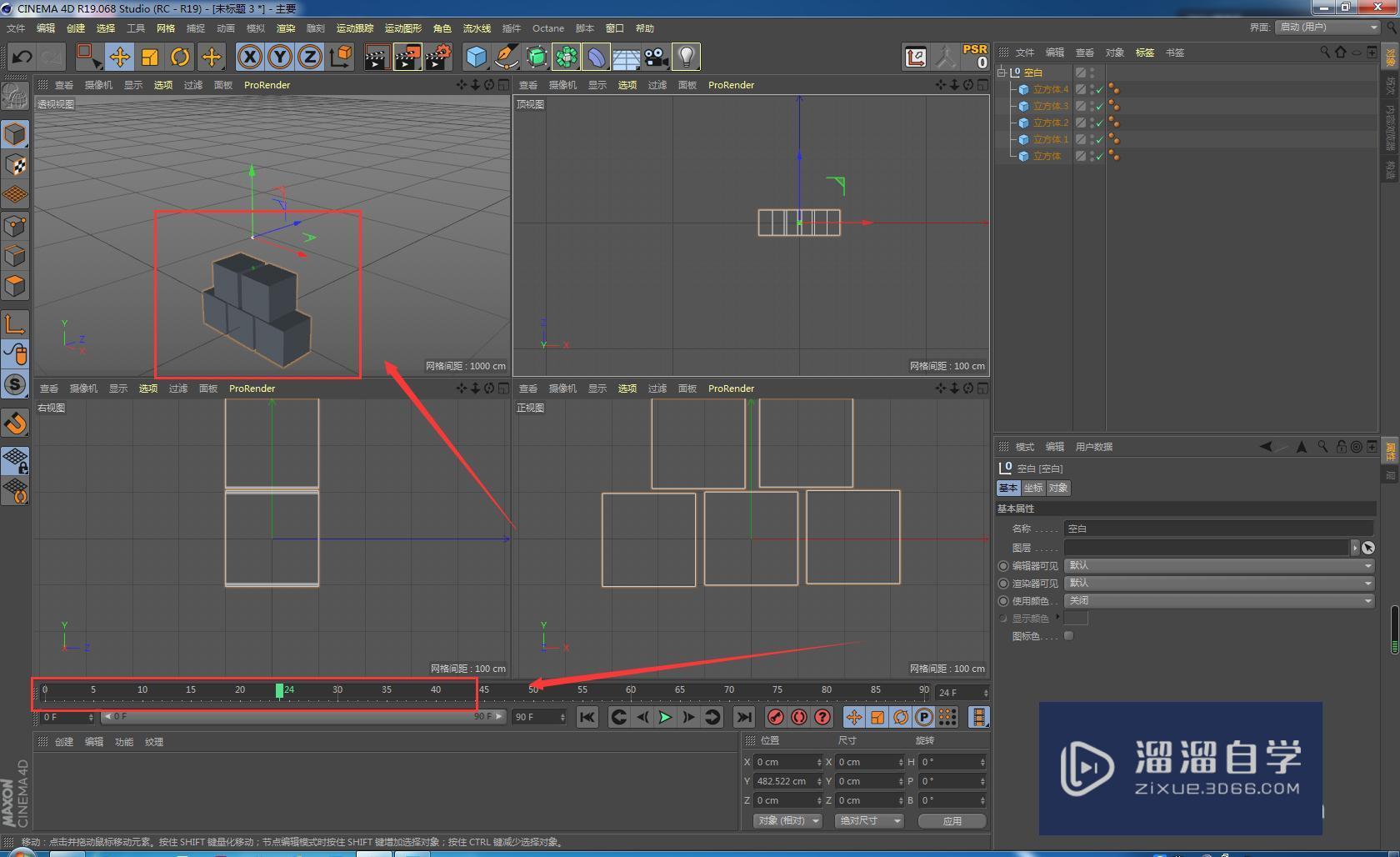Screen dimensions: 1400x857
Task: Toggle Enable Snap magnet icon
Action: 15,423
